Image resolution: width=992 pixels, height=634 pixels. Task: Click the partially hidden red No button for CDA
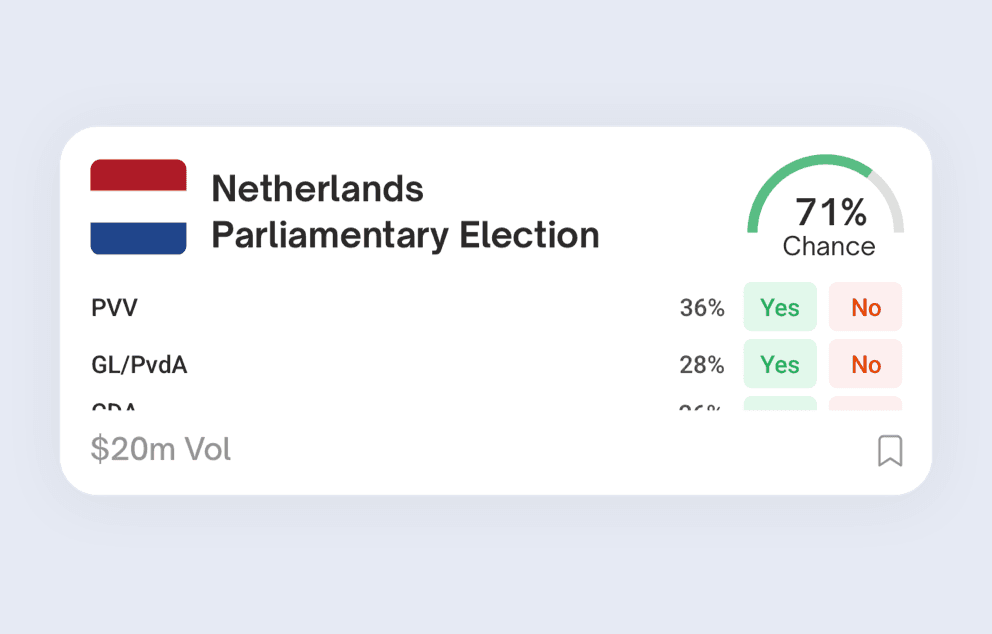coord(865,404)
